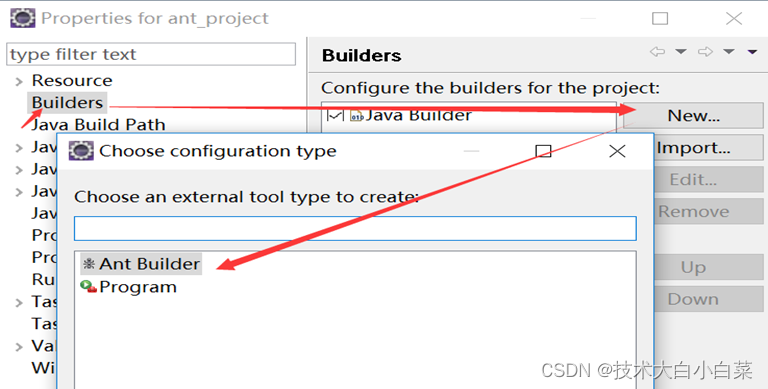The width and height of the screenshot is (768, 389).
Task: Click the Eclipse icon in the Properties title bar
Action: (x=23, y=18)
